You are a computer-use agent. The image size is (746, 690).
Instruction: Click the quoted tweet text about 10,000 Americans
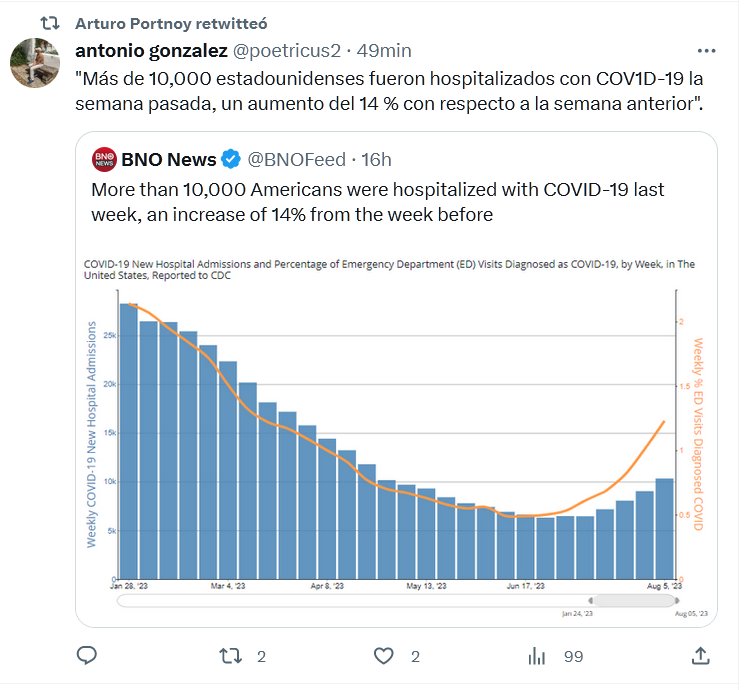[378, 201]
